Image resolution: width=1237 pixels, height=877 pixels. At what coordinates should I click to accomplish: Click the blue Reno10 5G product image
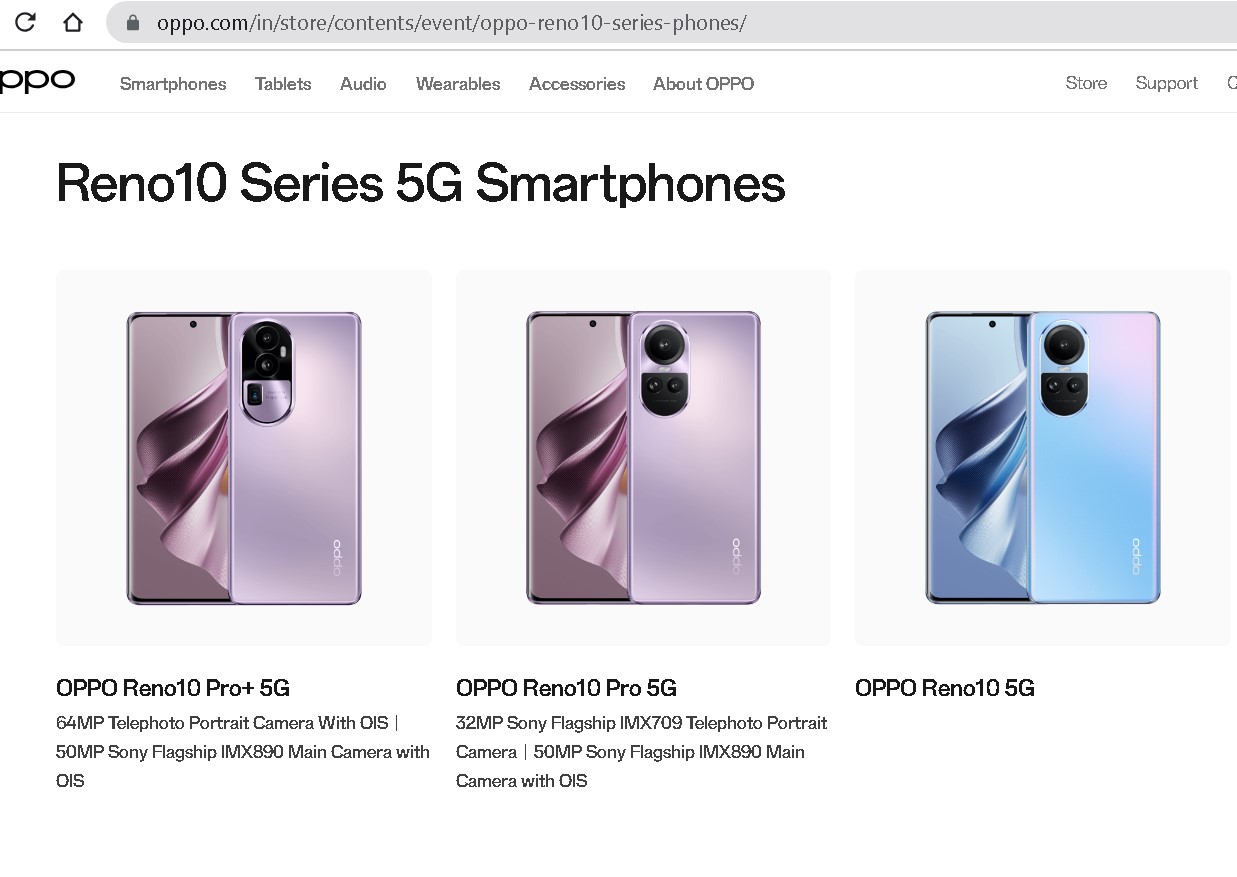(1042, 456)
